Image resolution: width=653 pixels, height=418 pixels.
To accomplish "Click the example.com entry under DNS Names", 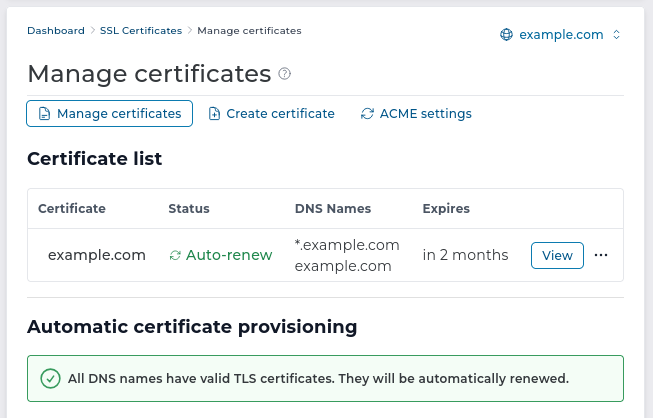I will 343,266.
